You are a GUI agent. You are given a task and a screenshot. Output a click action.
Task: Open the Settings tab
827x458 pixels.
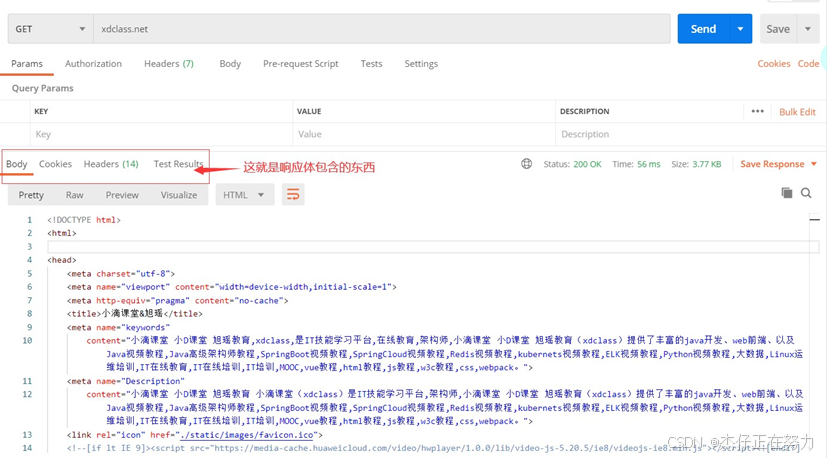coord(421,64)
